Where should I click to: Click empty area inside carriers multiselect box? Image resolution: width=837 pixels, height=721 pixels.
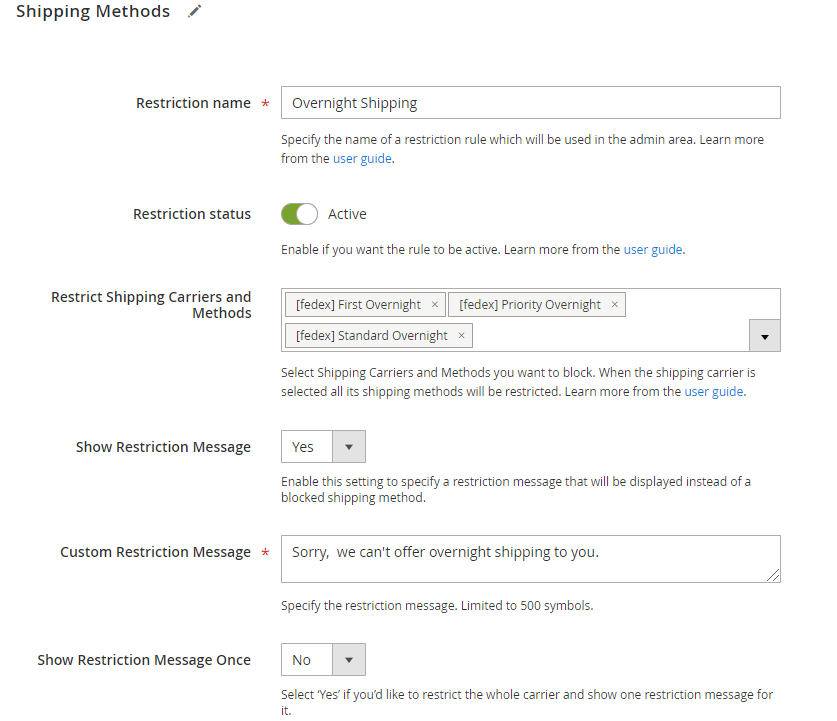click(609, 335)
